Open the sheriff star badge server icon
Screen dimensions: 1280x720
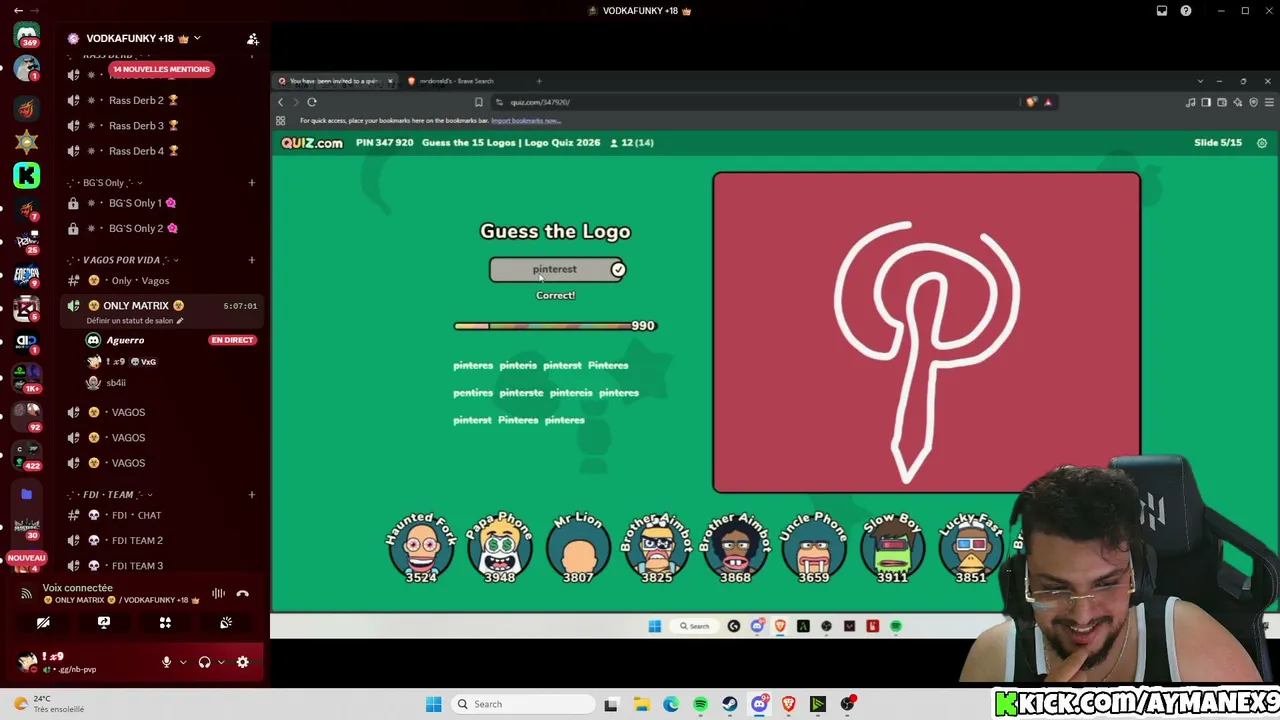pyautogui.click(x=27, y=141)
